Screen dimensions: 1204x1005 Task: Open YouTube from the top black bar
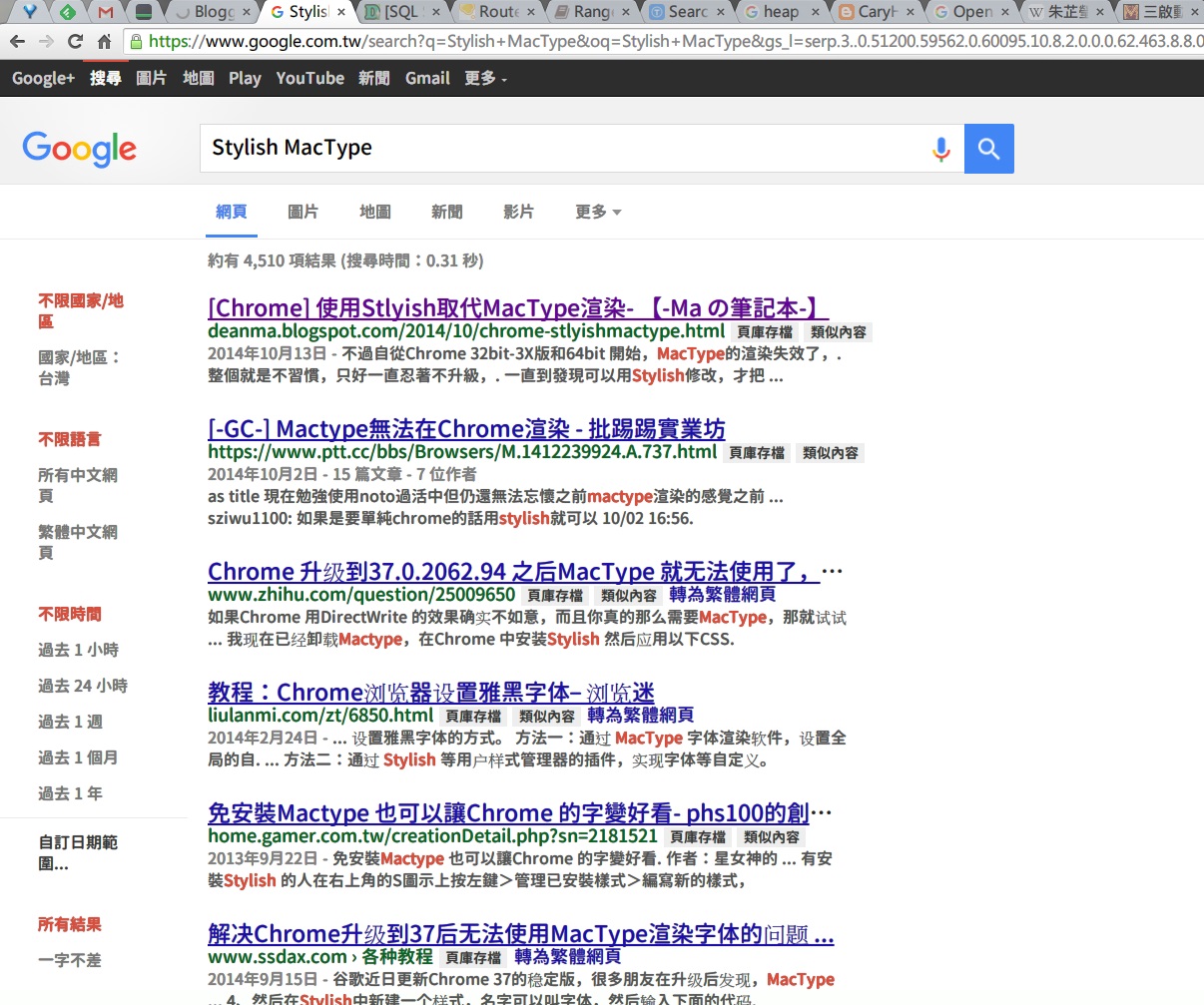pyautogui.click(x=309, y=78)
